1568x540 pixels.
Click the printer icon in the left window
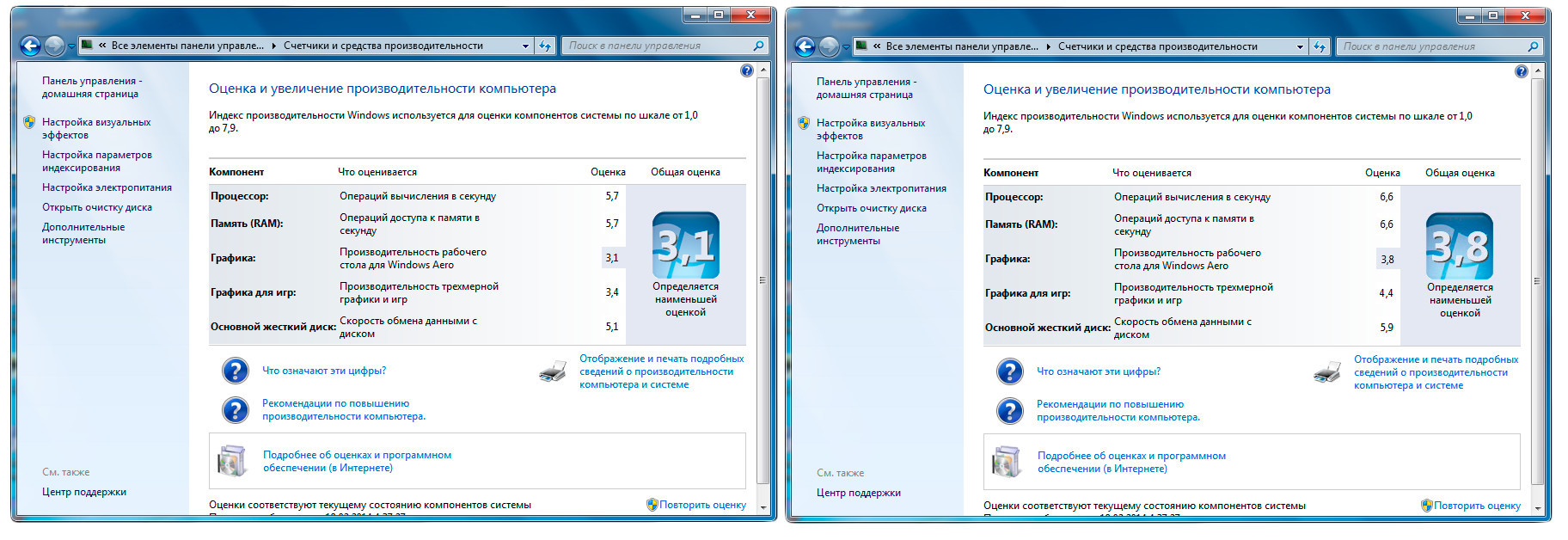(x=553, y=371)
